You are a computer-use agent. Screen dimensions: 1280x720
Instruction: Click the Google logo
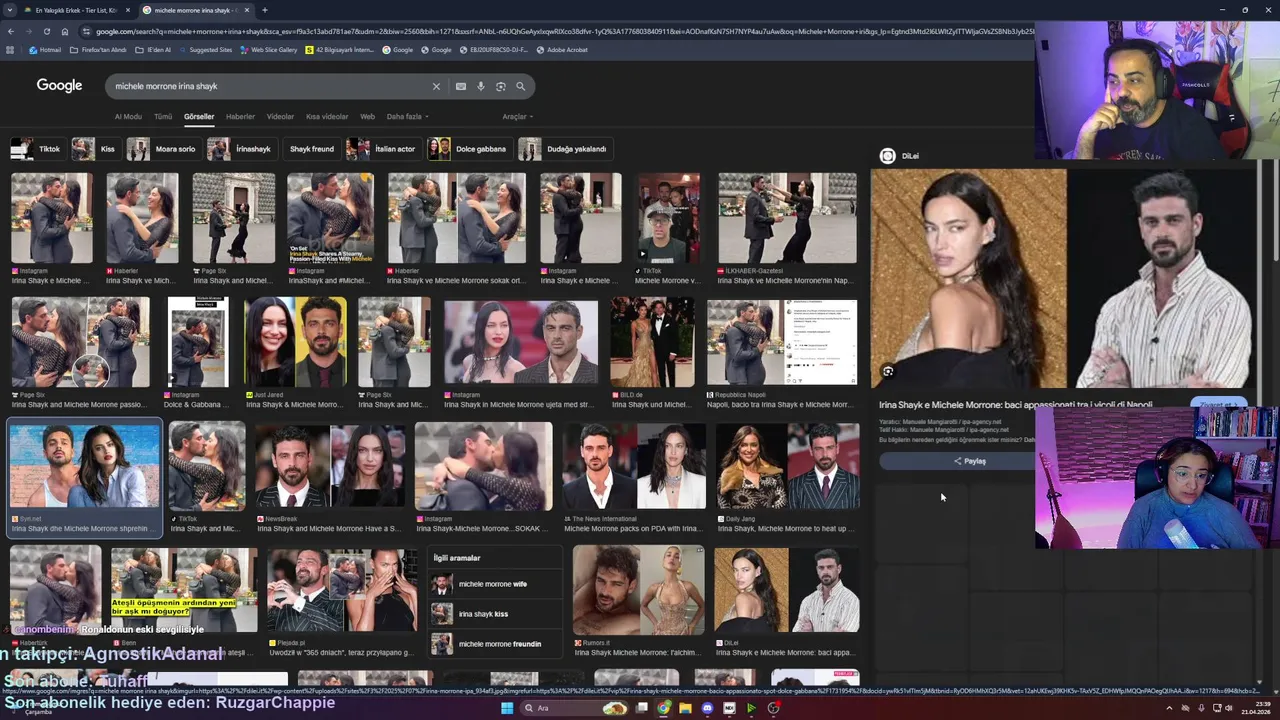tap(59, 86)
